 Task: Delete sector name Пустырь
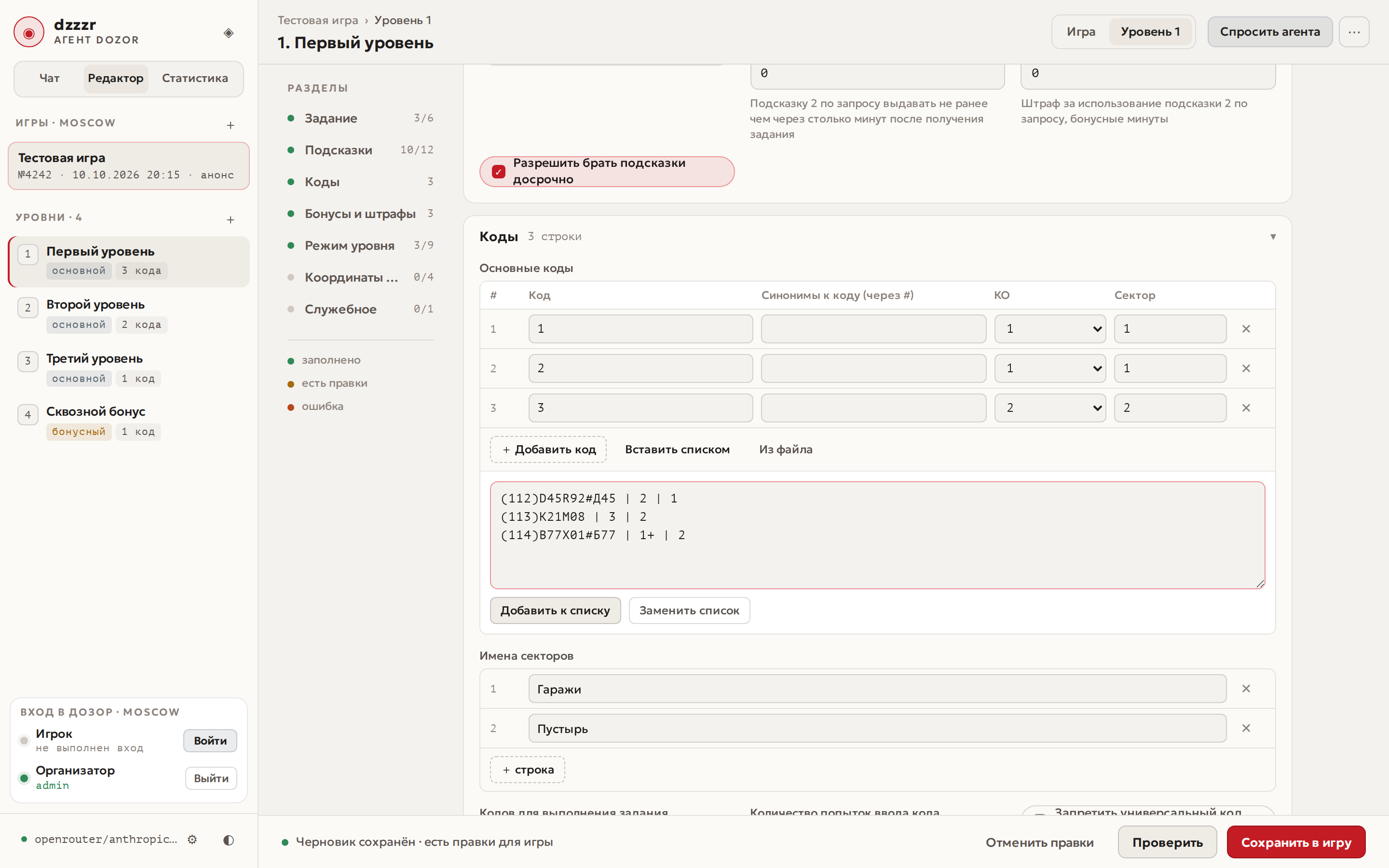click(x=1245, y=728)
